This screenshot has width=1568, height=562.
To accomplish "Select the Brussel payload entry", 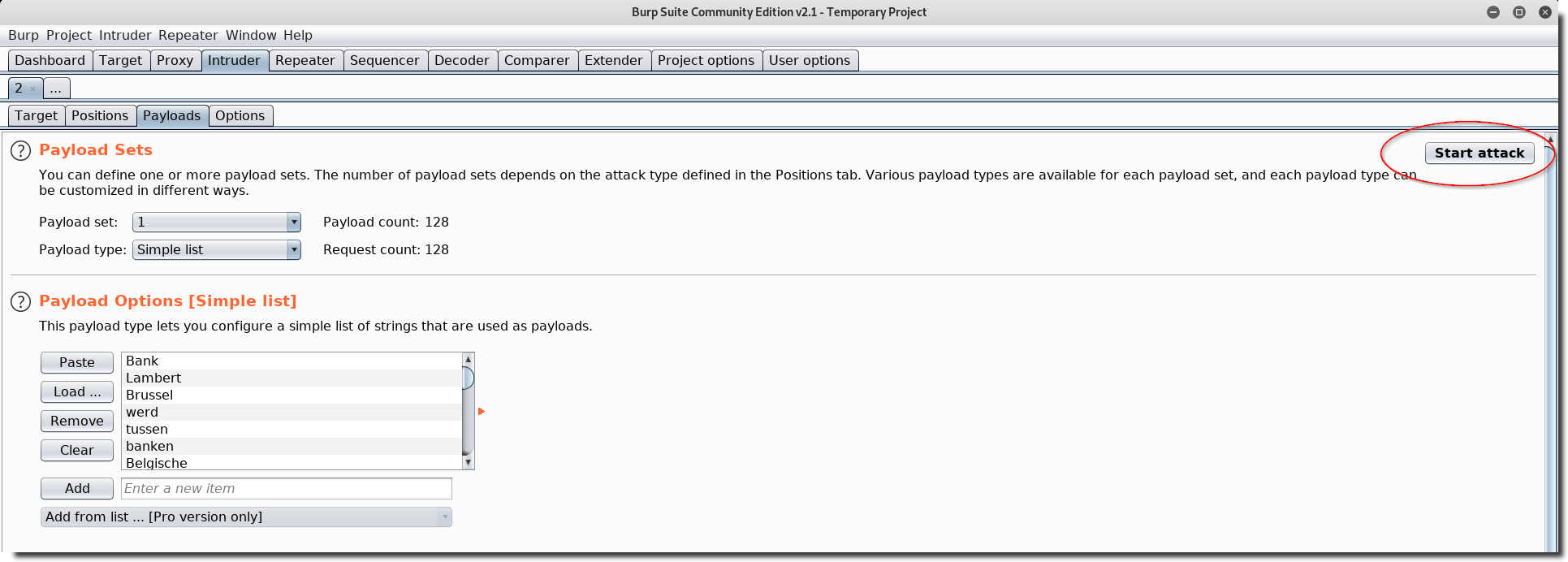I will tap(292, 396).
